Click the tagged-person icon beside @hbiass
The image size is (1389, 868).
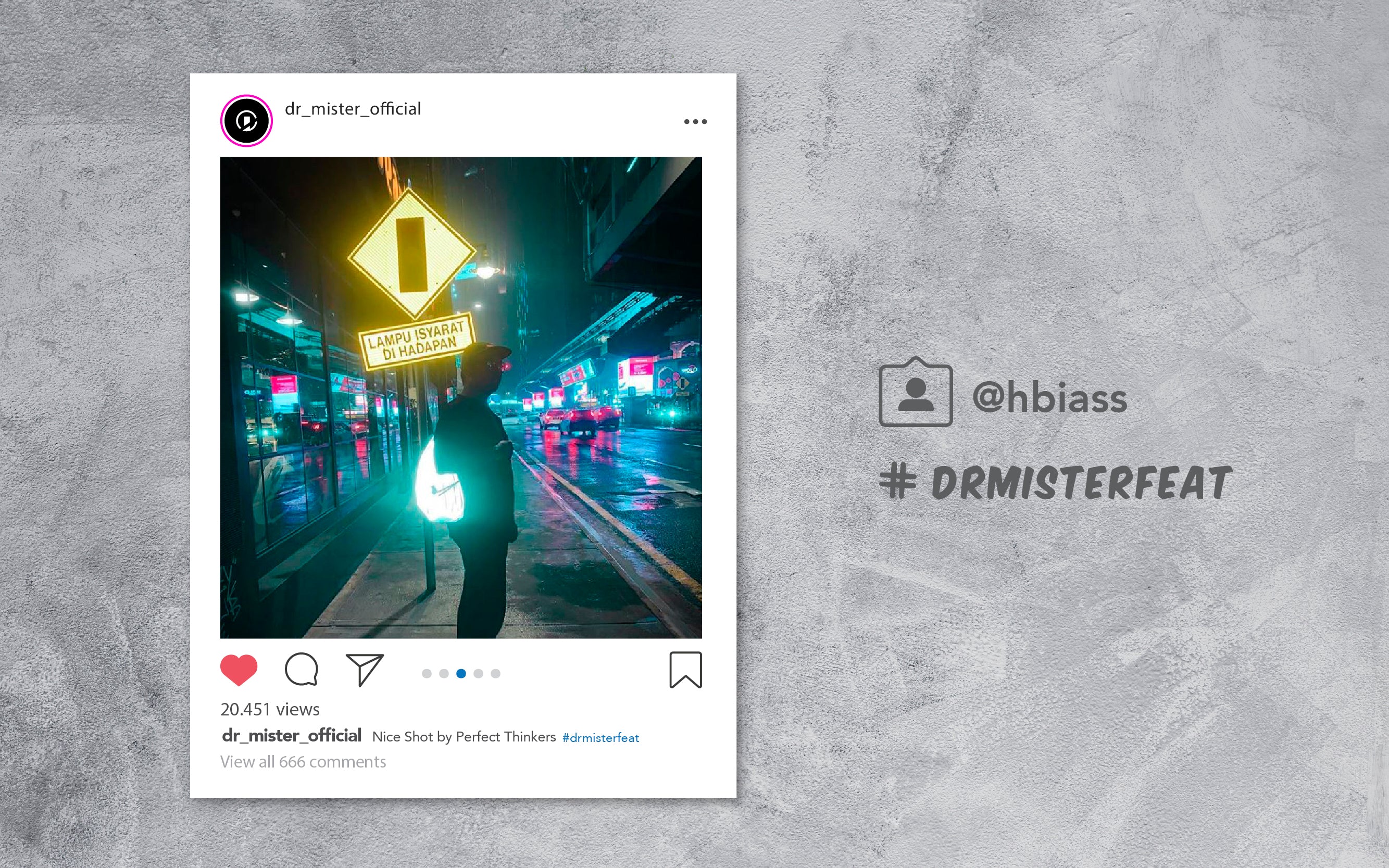[915, 393]
